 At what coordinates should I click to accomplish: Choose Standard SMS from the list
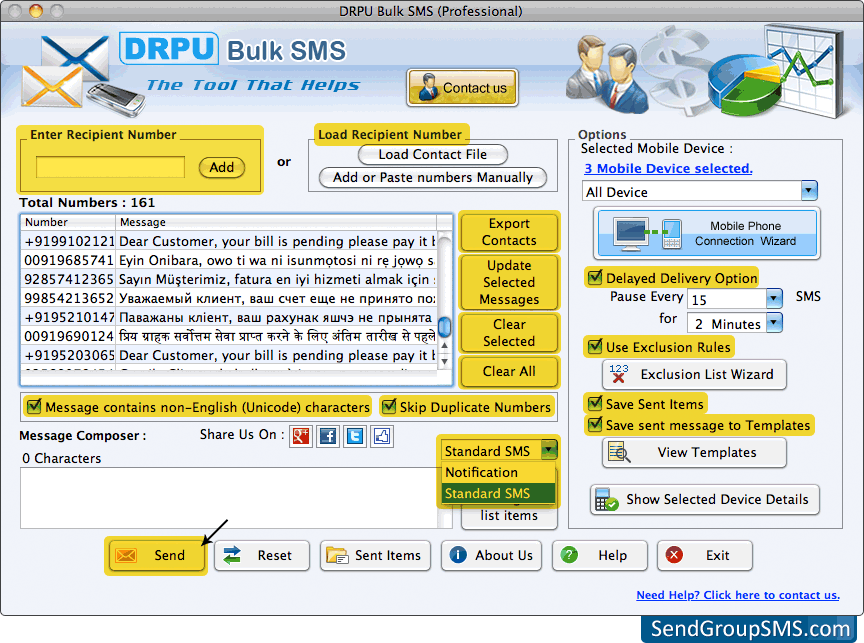tap(498, 493)
